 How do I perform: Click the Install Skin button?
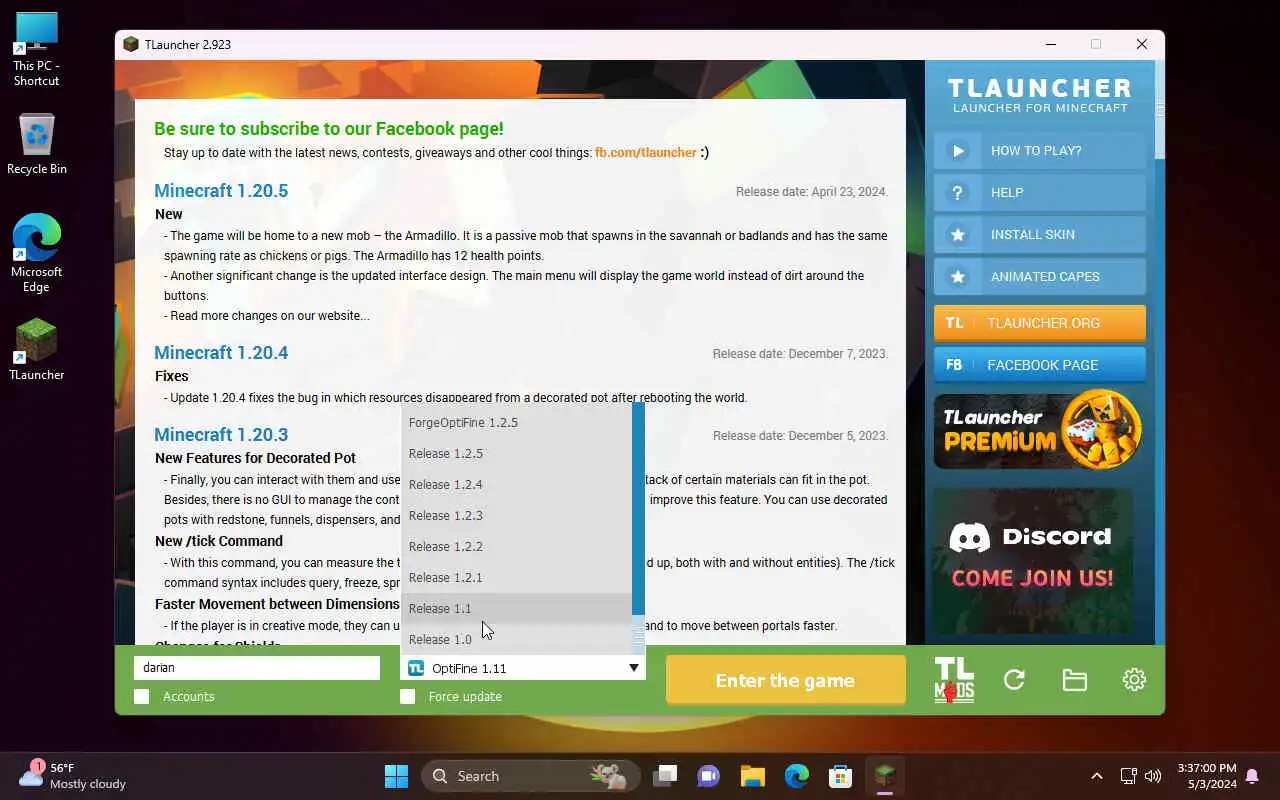coord(1040,235)
